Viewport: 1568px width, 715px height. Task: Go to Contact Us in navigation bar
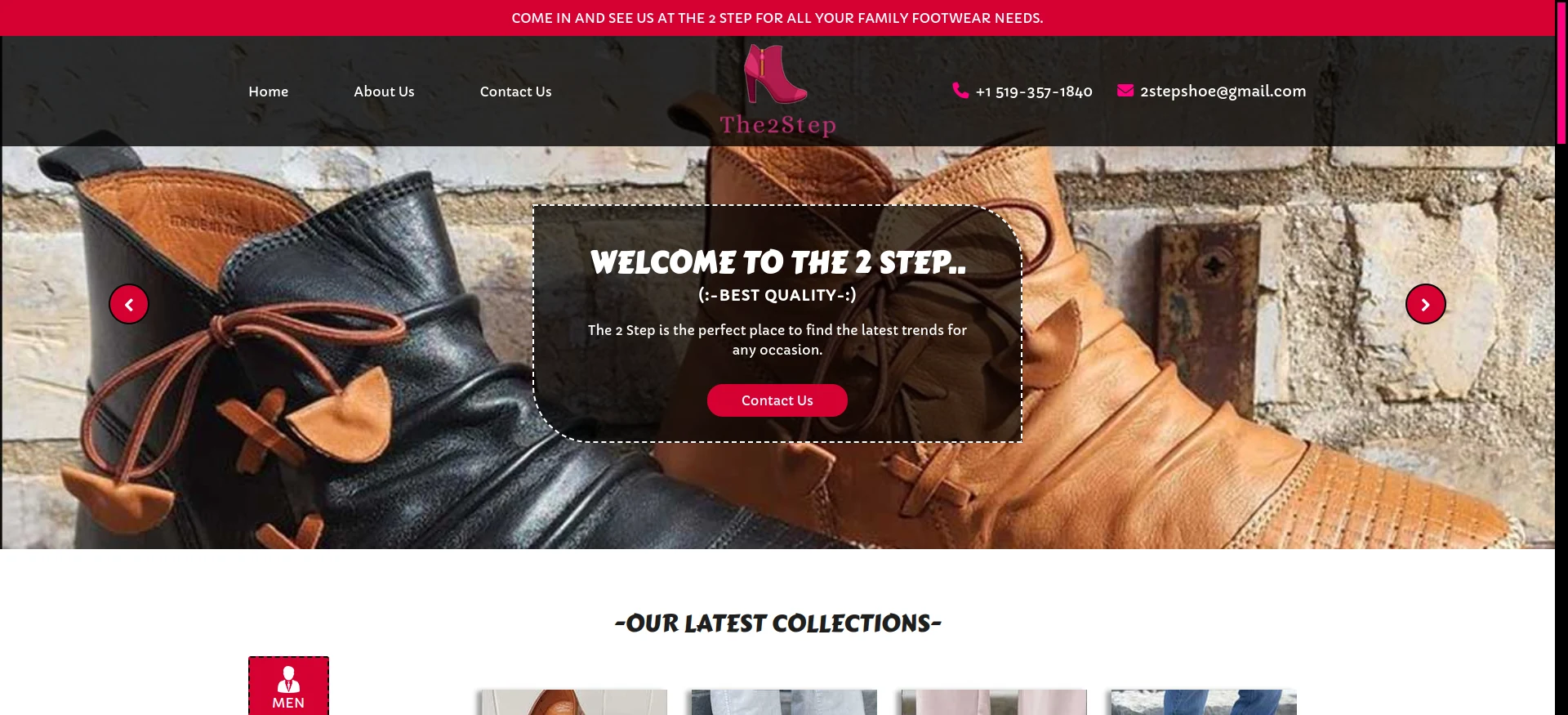[515, 92]
